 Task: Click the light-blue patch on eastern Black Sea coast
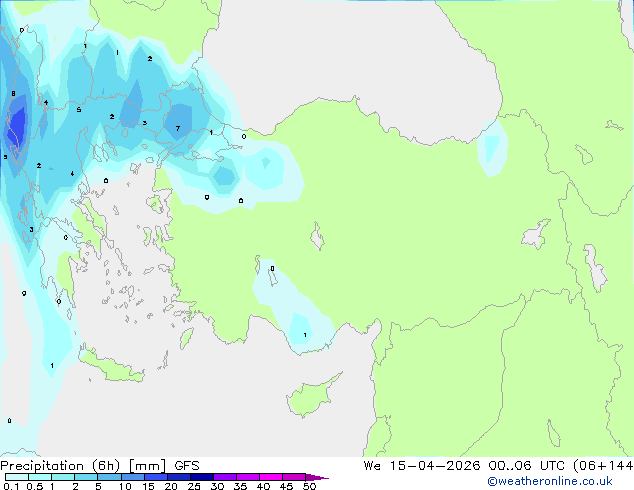(492, 147)
